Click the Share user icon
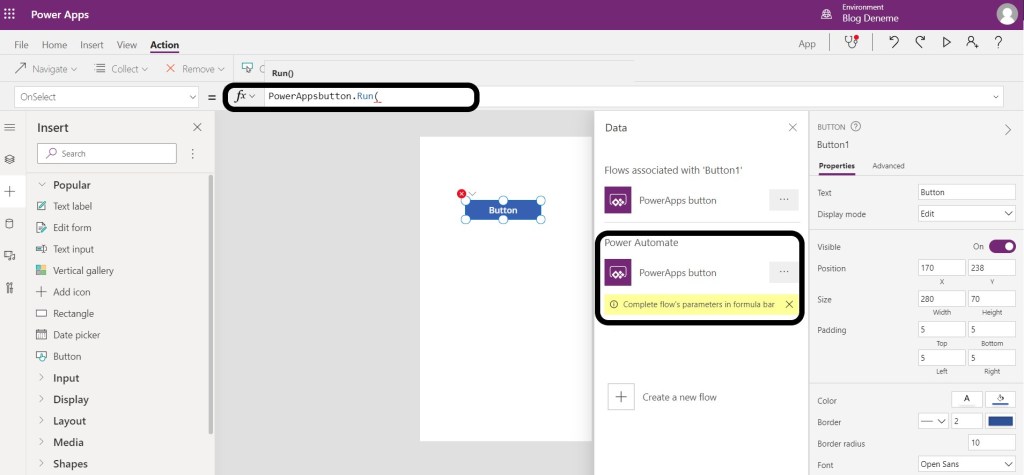The image size is (1024, 475). tap(971, 42)
